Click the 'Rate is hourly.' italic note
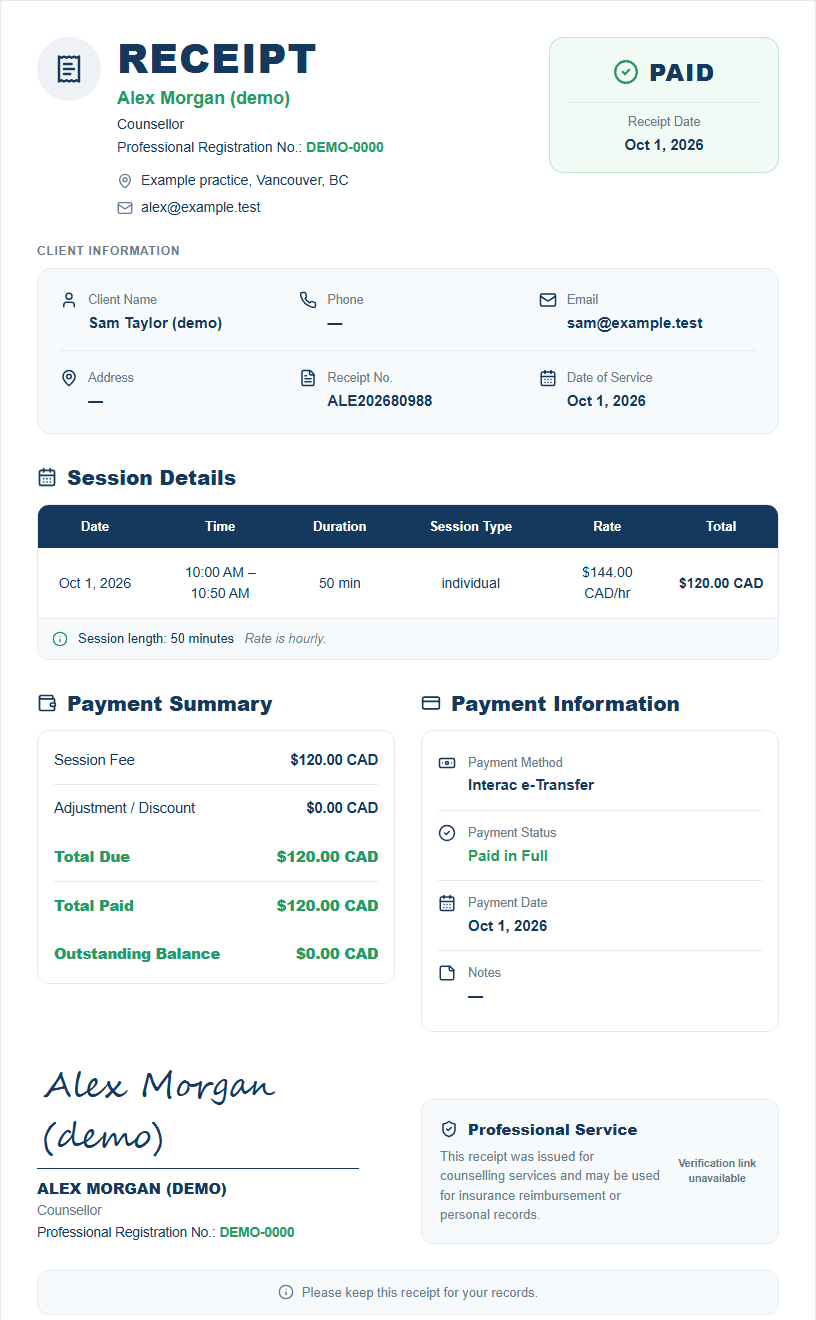 click(285, 639)
